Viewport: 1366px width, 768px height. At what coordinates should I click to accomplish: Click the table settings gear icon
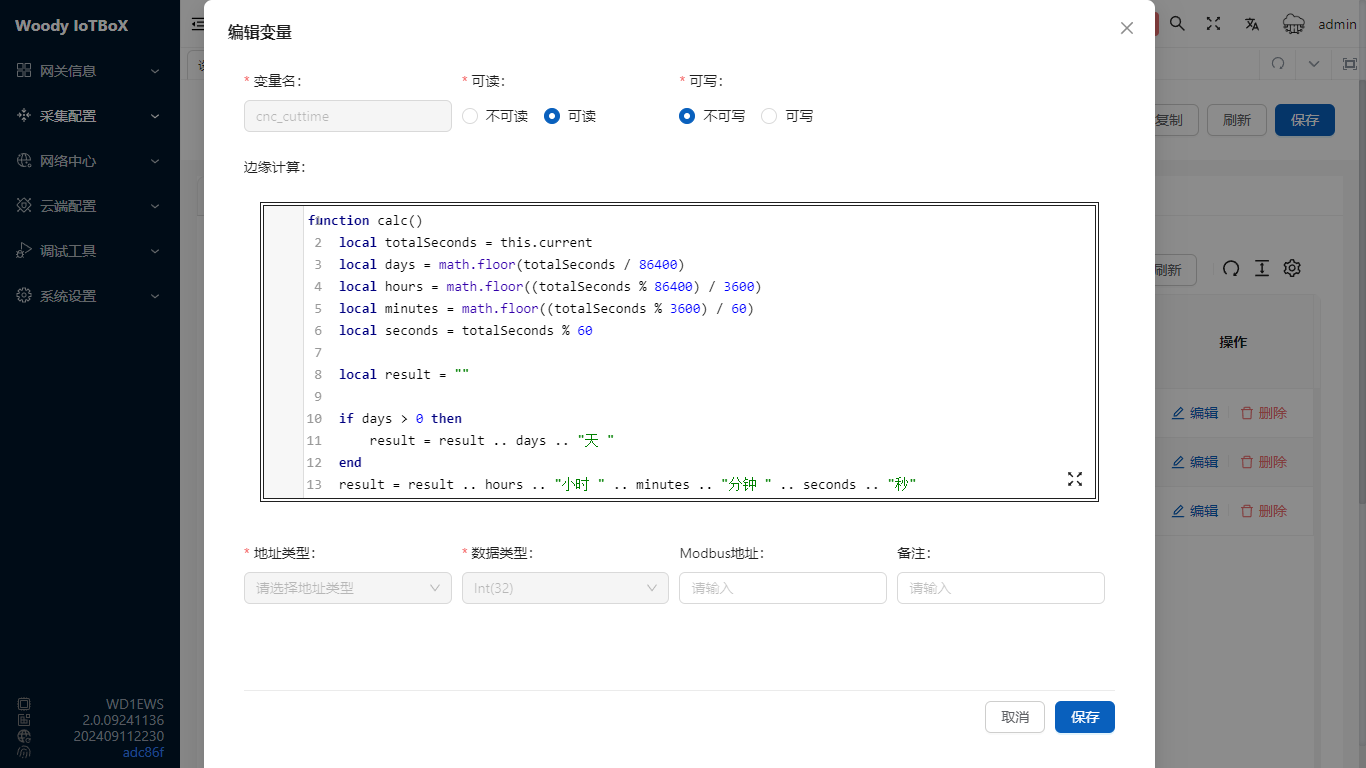click(1292, 268)
